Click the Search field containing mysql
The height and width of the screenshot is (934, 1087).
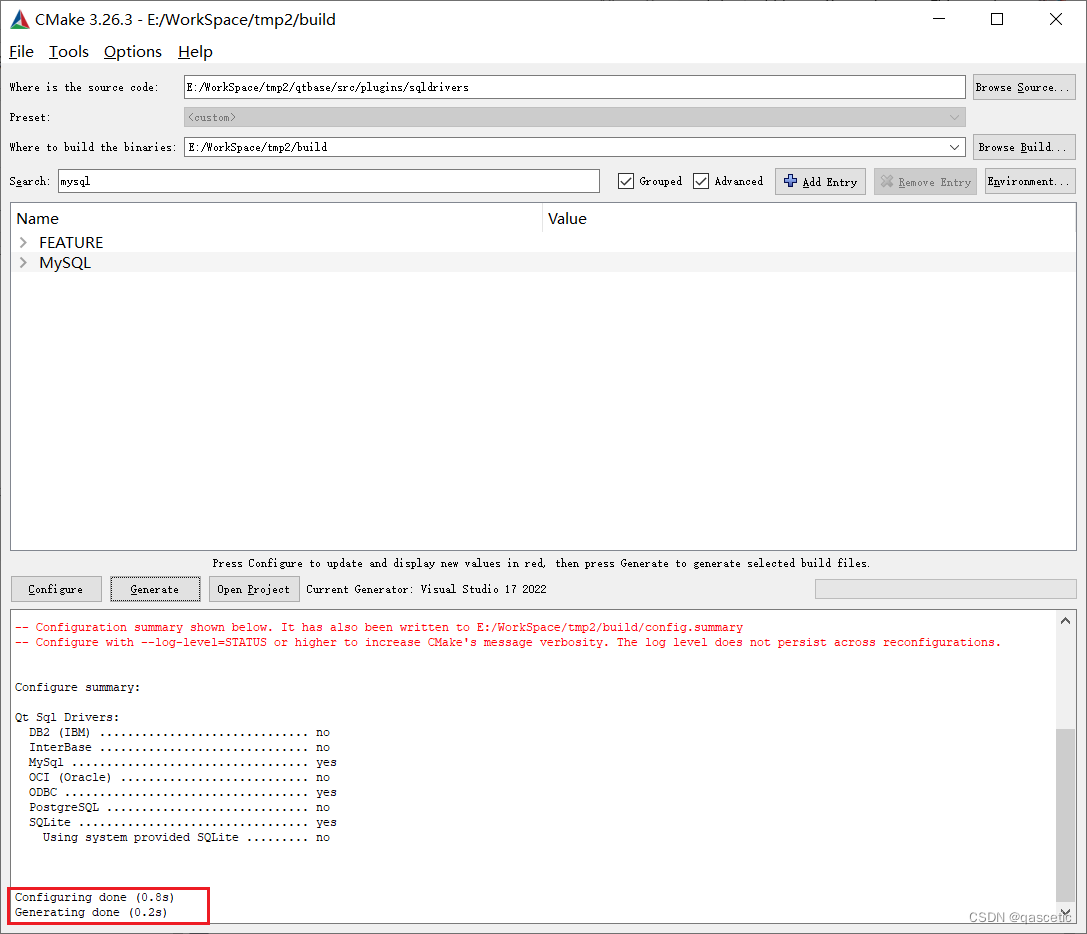click(x=329, y=181)
